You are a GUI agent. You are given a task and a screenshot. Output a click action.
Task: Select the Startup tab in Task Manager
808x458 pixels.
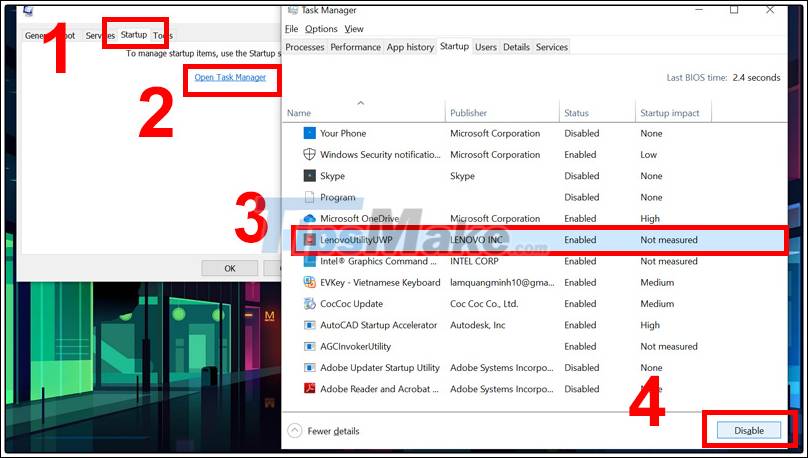(x=454, y=46)
